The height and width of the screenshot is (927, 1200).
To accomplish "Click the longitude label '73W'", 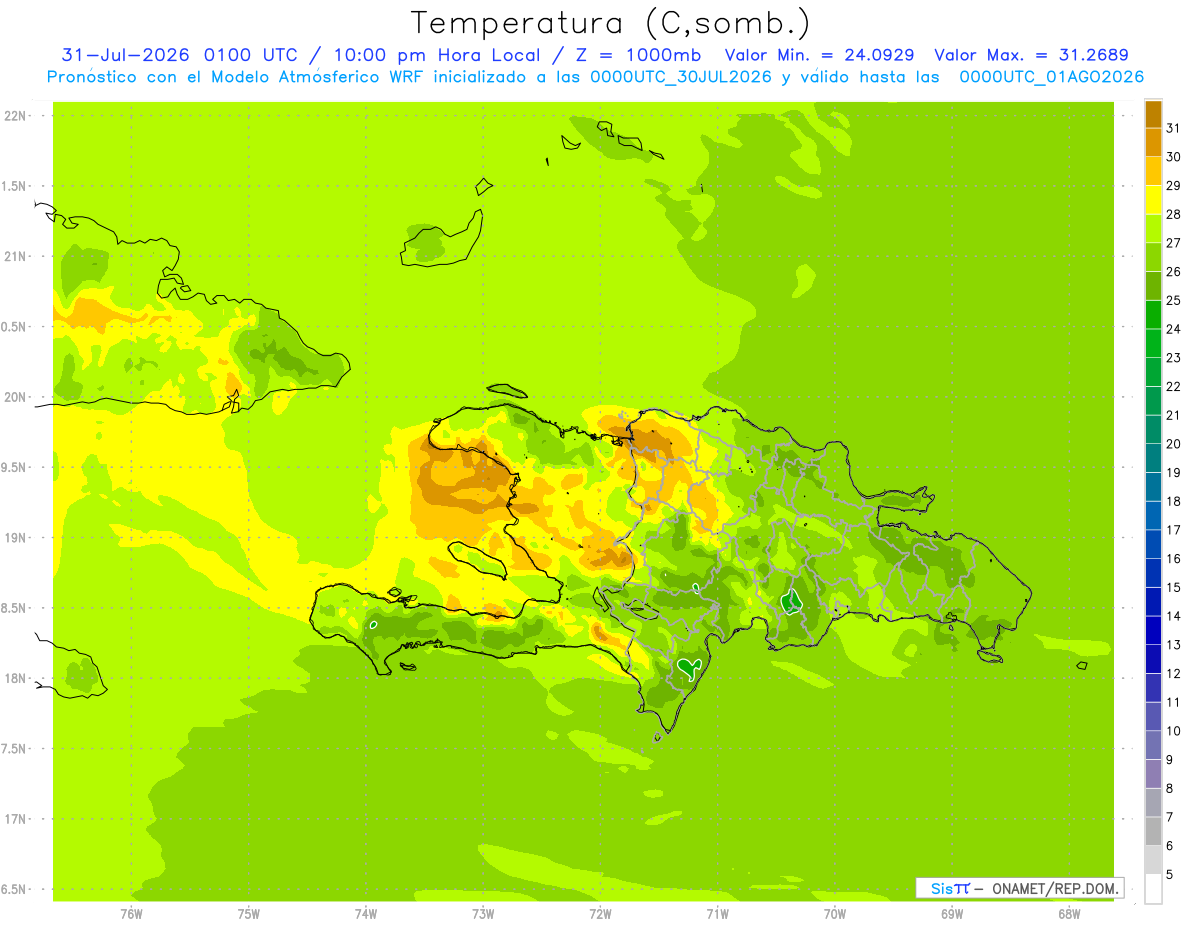I will tap(483, 913).
